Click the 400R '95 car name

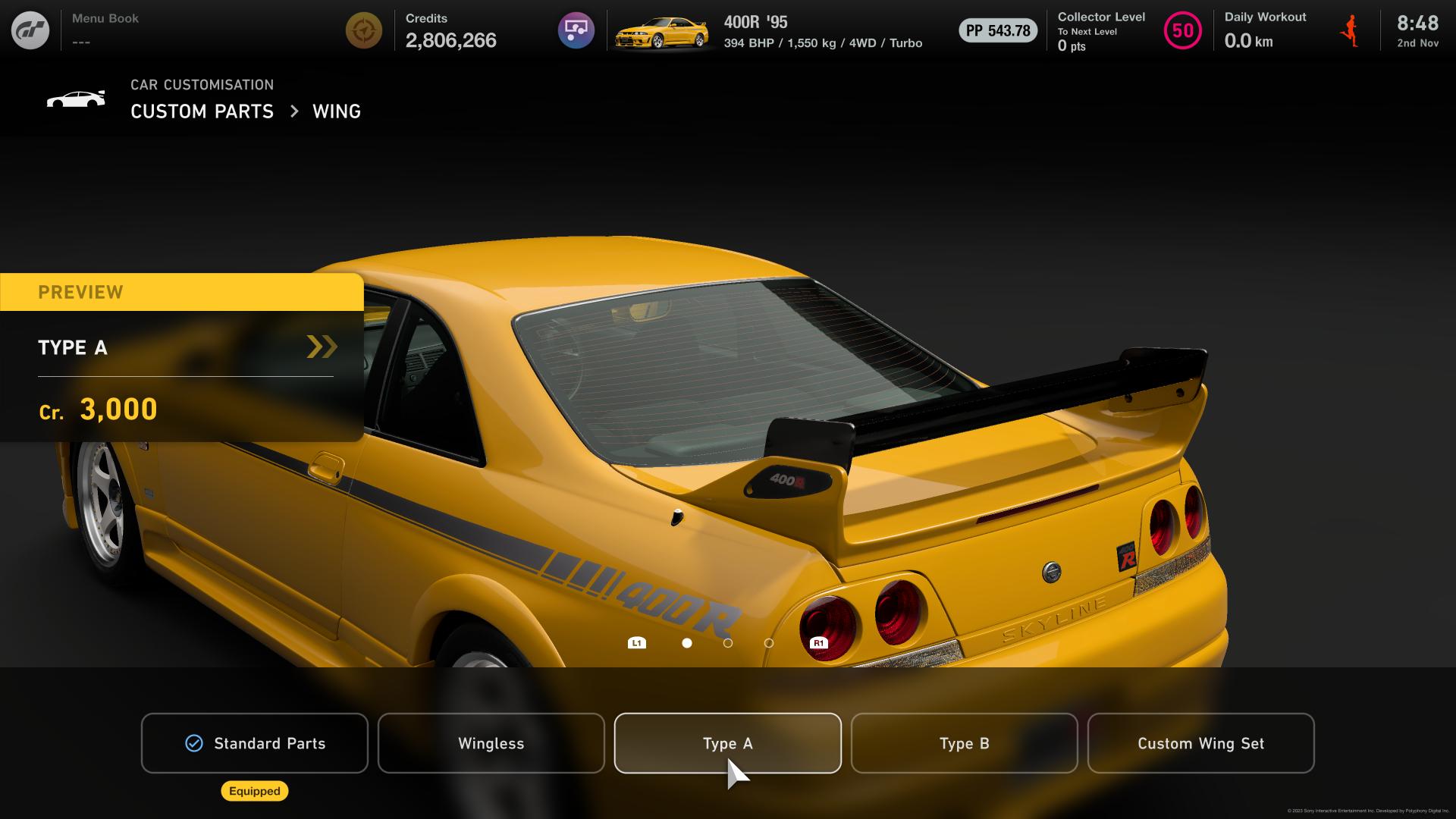click(755, 22)
